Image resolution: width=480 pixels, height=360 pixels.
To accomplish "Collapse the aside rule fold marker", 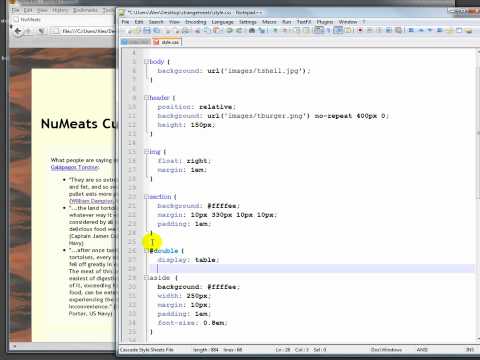I will click(x=146, y=278).
